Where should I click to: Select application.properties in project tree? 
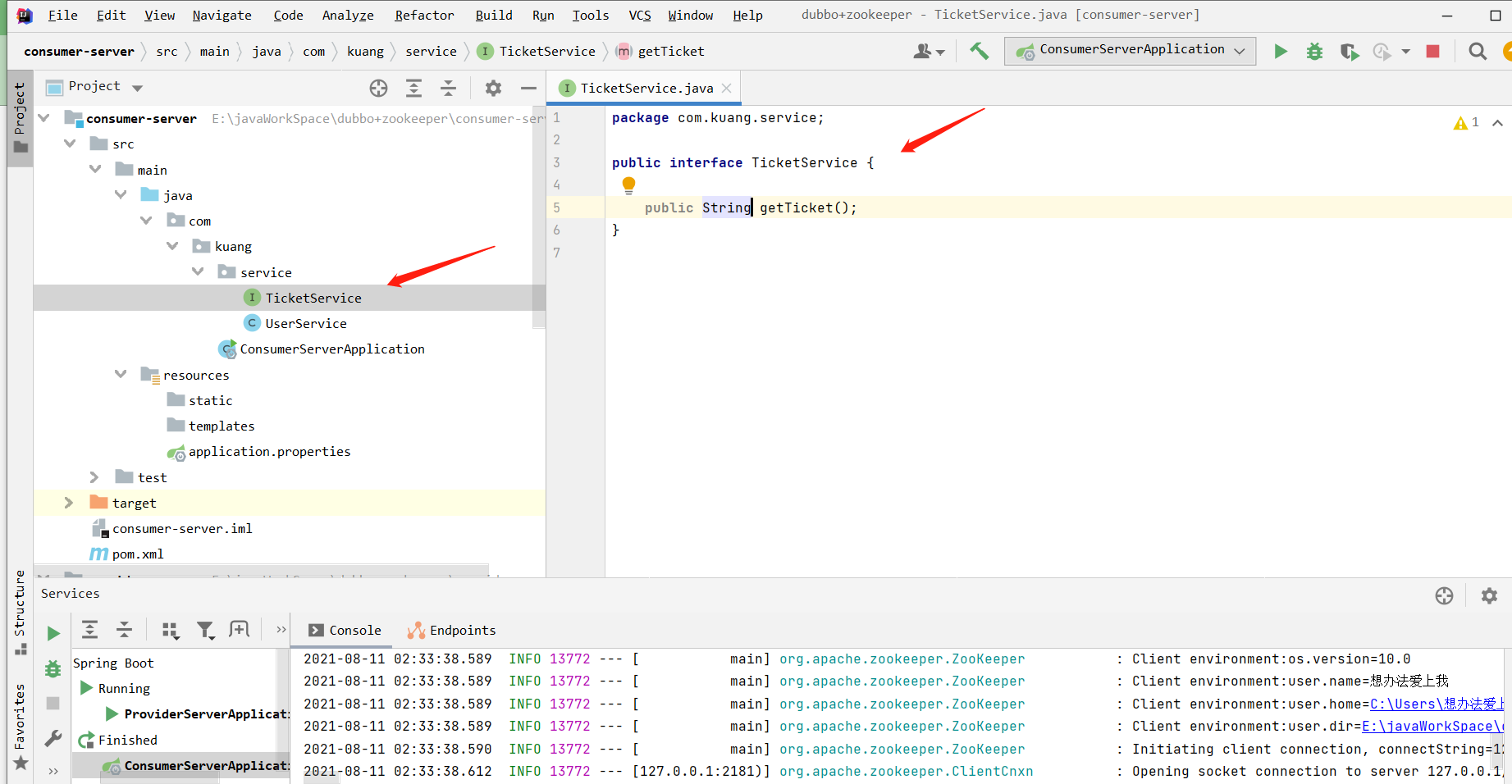click(x=269, y=451)
